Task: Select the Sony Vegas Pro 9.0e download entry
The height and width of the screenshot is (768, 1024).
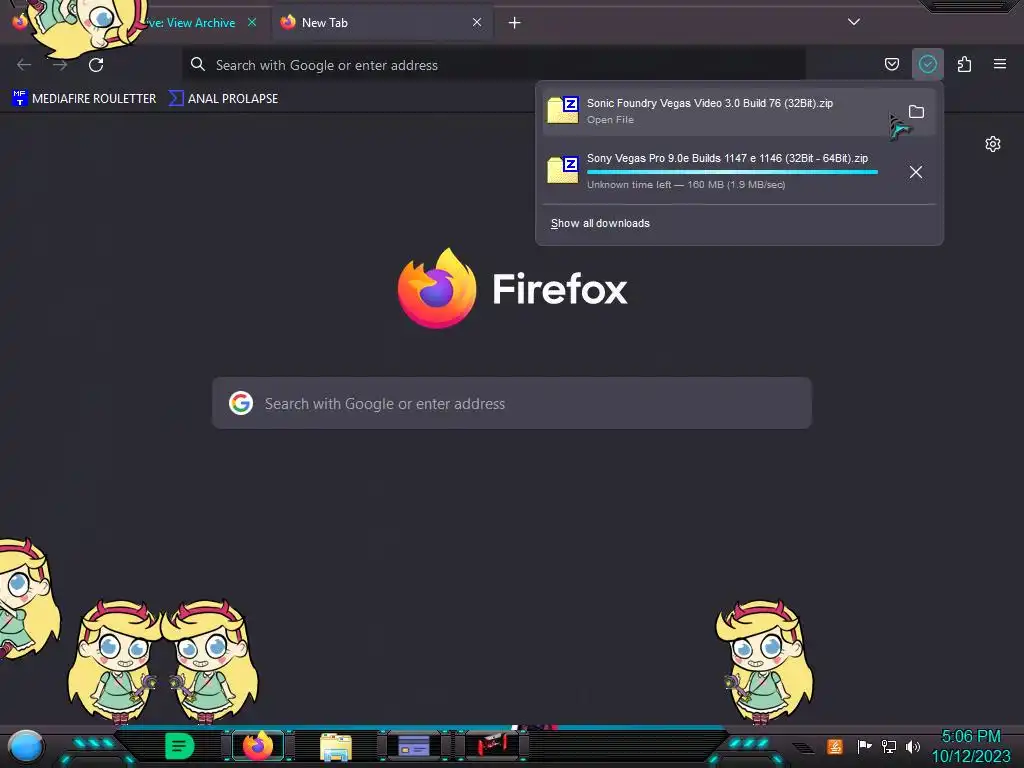Action: point(739,171)
